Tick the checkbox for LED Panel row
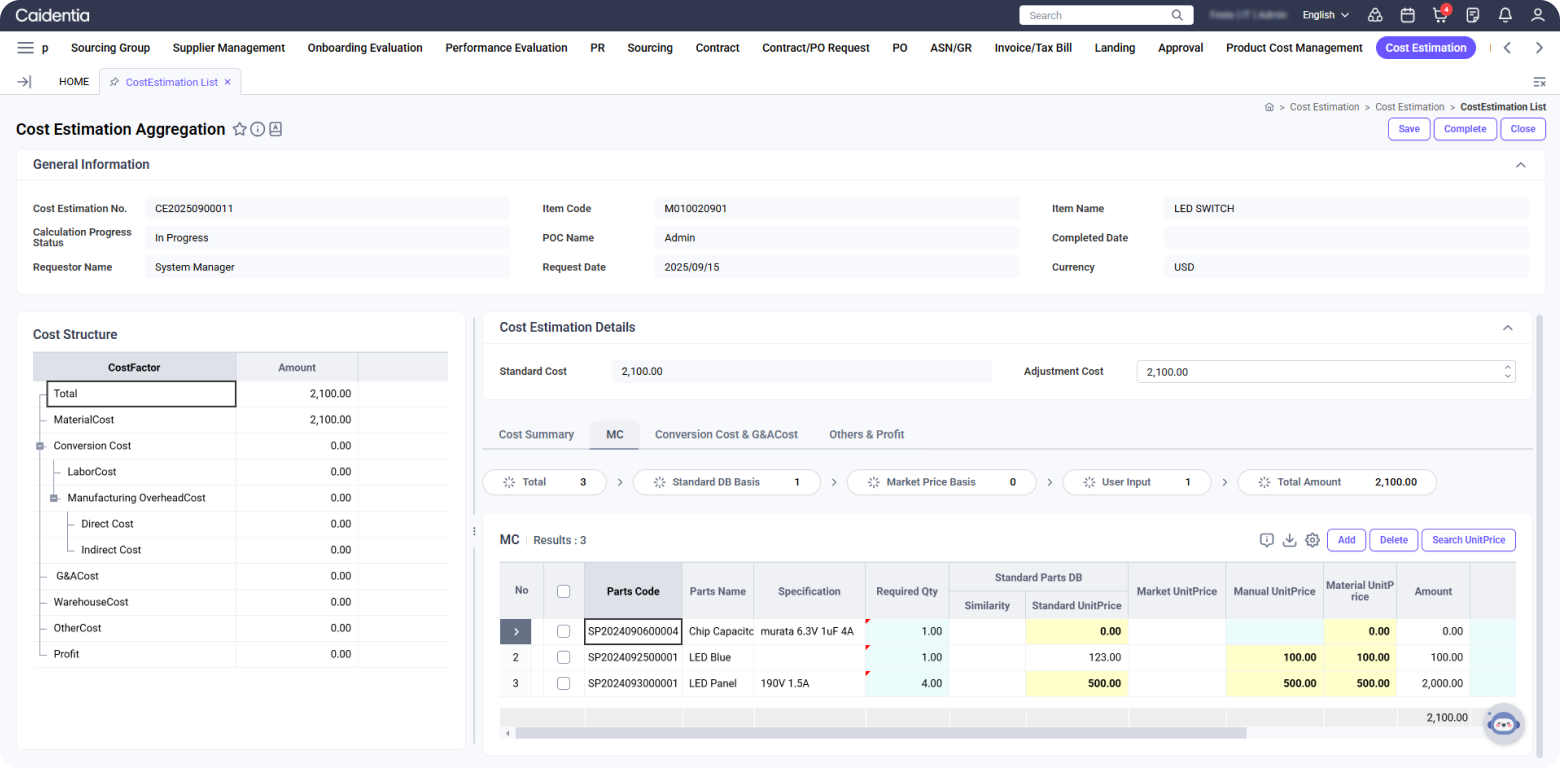The width and height of the screenshot is (1560, 768). 564,684
